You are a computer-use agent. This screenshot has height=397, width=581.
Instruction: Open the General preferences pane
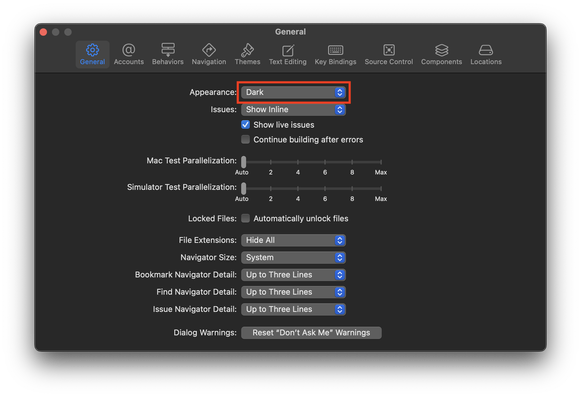pos(92,54)
